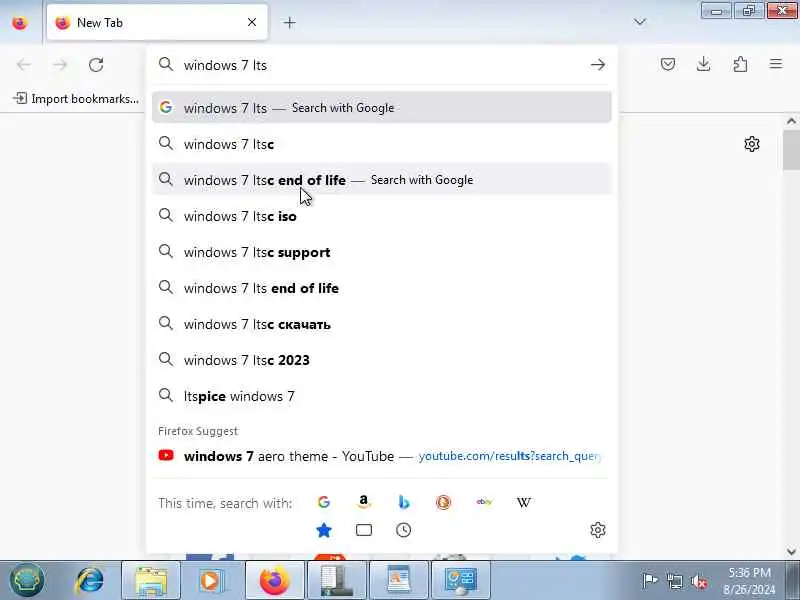
Task: Search this time with Wikipedia icon
Action: 523,503
